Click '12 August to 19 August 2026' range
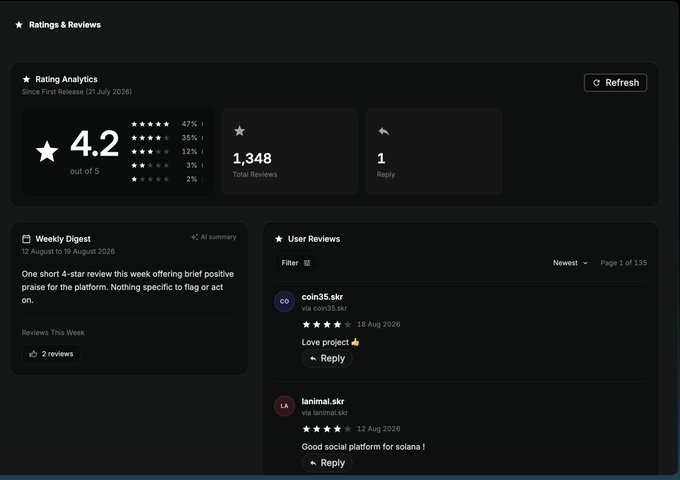The width and height of the screenshot is (680, 480). tap(68, 251)
